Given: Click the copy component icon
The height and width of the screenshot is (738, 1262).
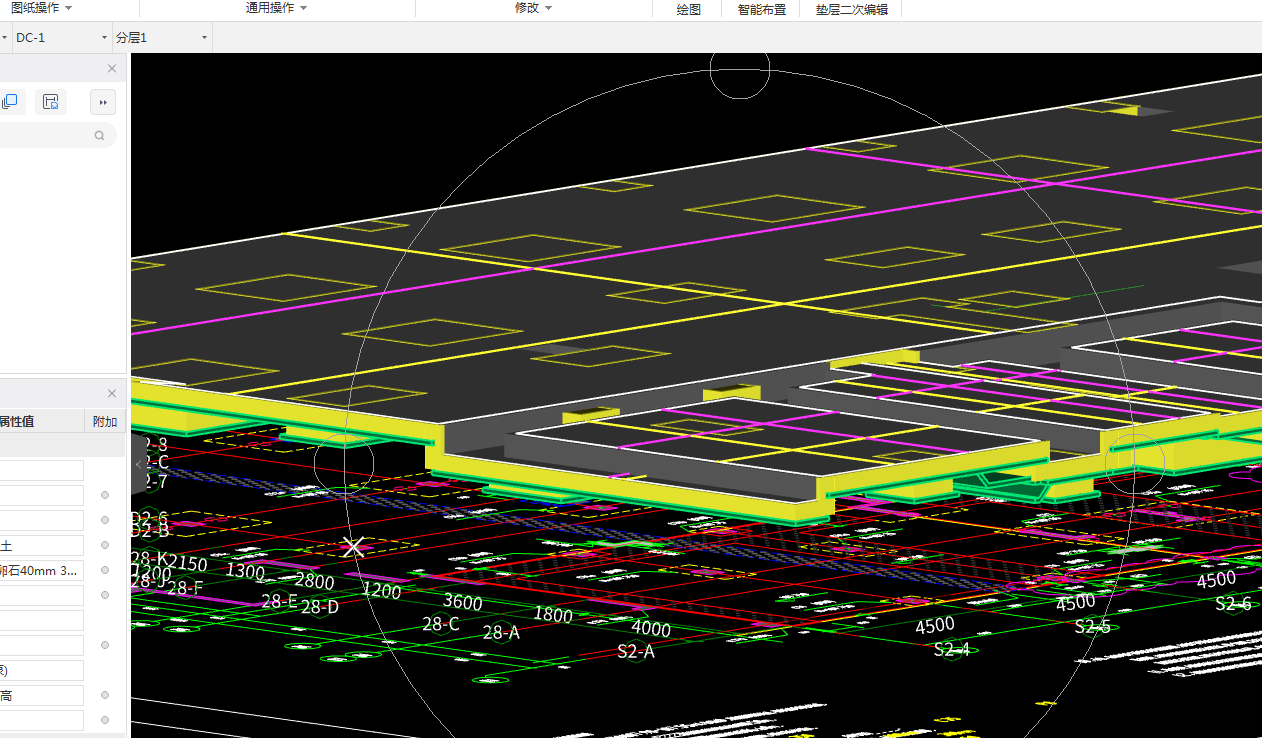Looking at the screenshot, I should pyautogui.click(x=10, y=102).
